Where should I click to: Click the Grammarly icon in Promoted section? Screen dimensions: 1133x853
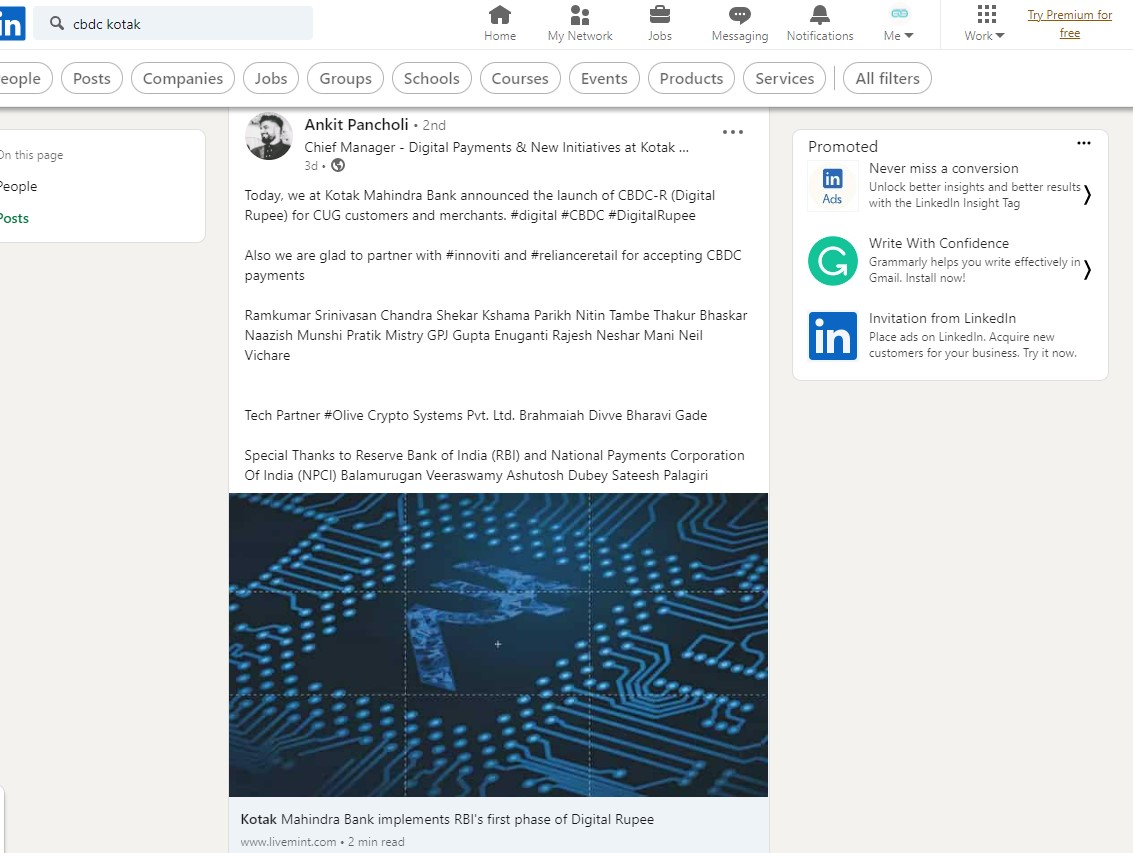(x=832, y=262)
